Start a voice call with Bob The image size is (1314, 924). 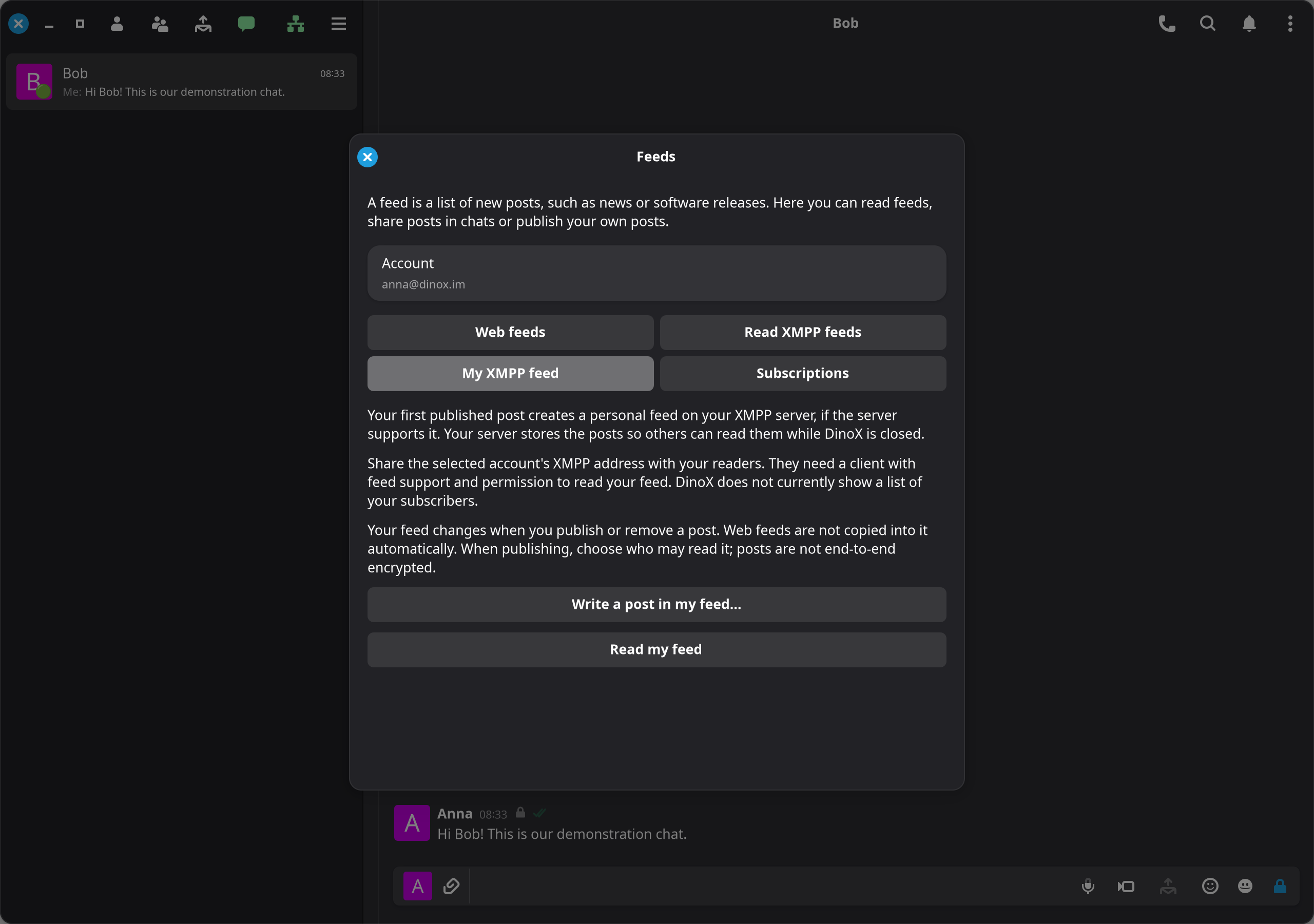point(1167,24)
